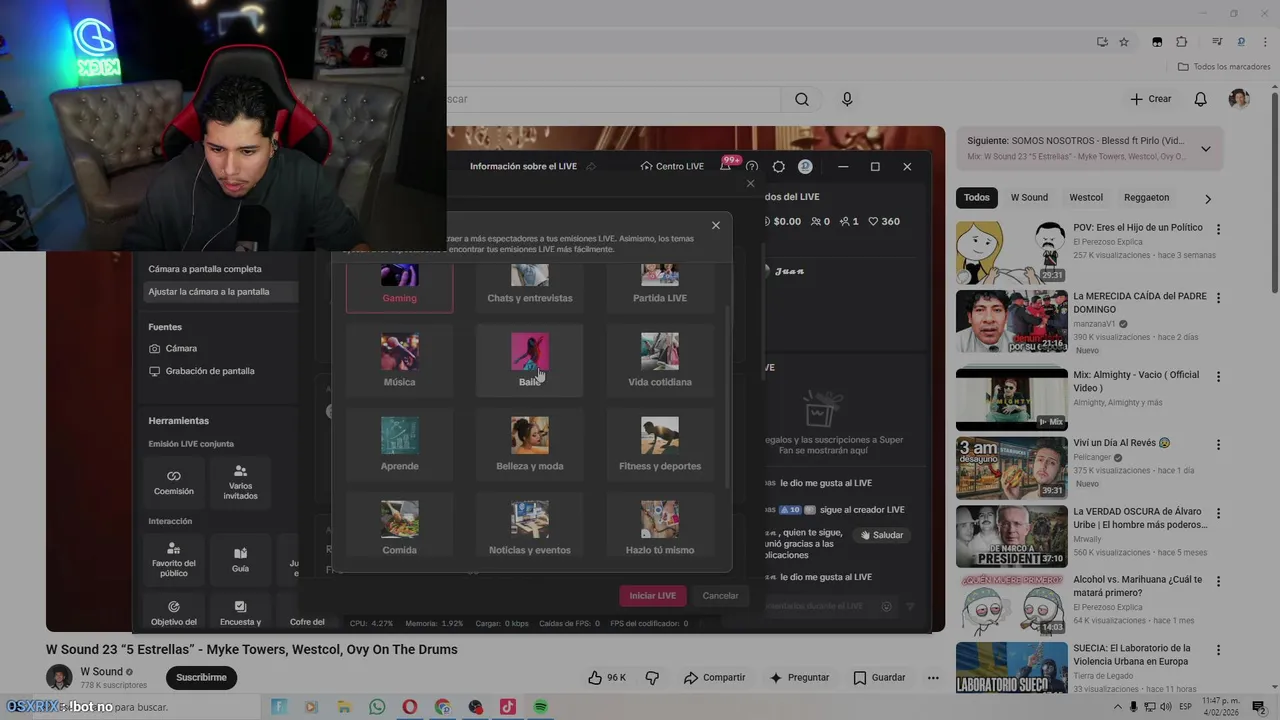
Task: Pick the Aprende topic tile
Action: tap(399, 444)
